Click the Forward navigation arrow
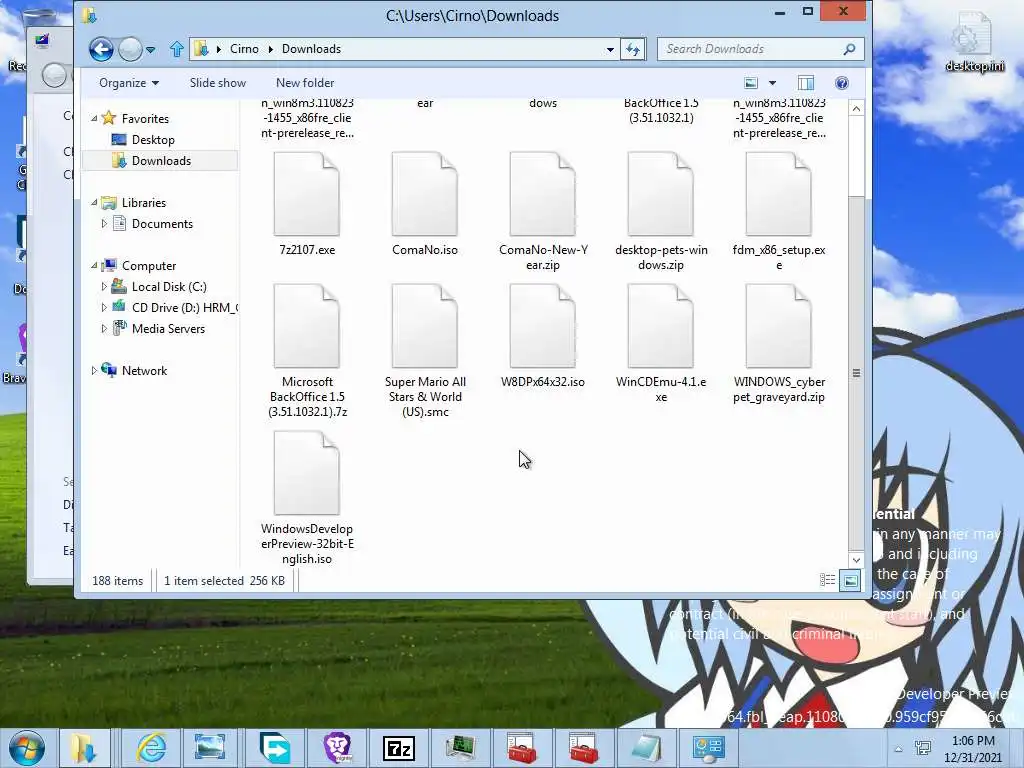The image size is (1024, 768). coord(130,49)
